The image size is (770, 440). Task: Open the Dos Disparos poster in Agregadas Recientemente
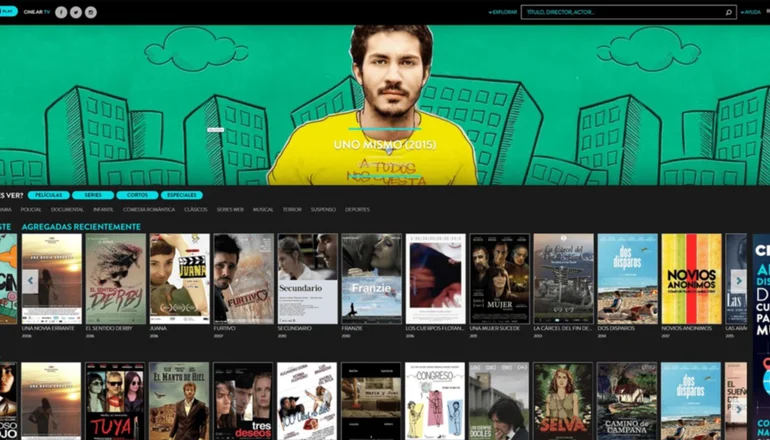tap(627, 278)
